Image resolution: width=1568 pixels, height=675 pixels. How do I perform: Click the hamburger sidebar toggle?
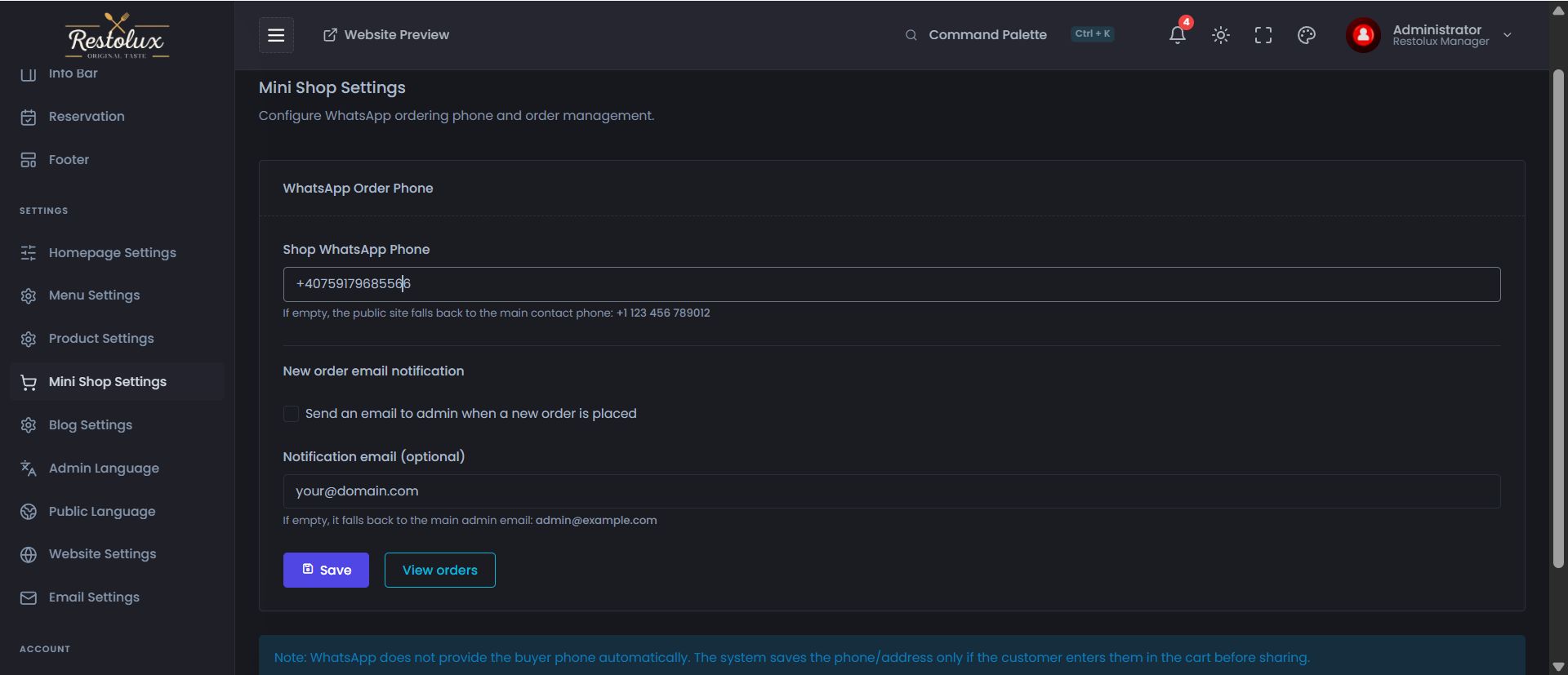point(276,35)
